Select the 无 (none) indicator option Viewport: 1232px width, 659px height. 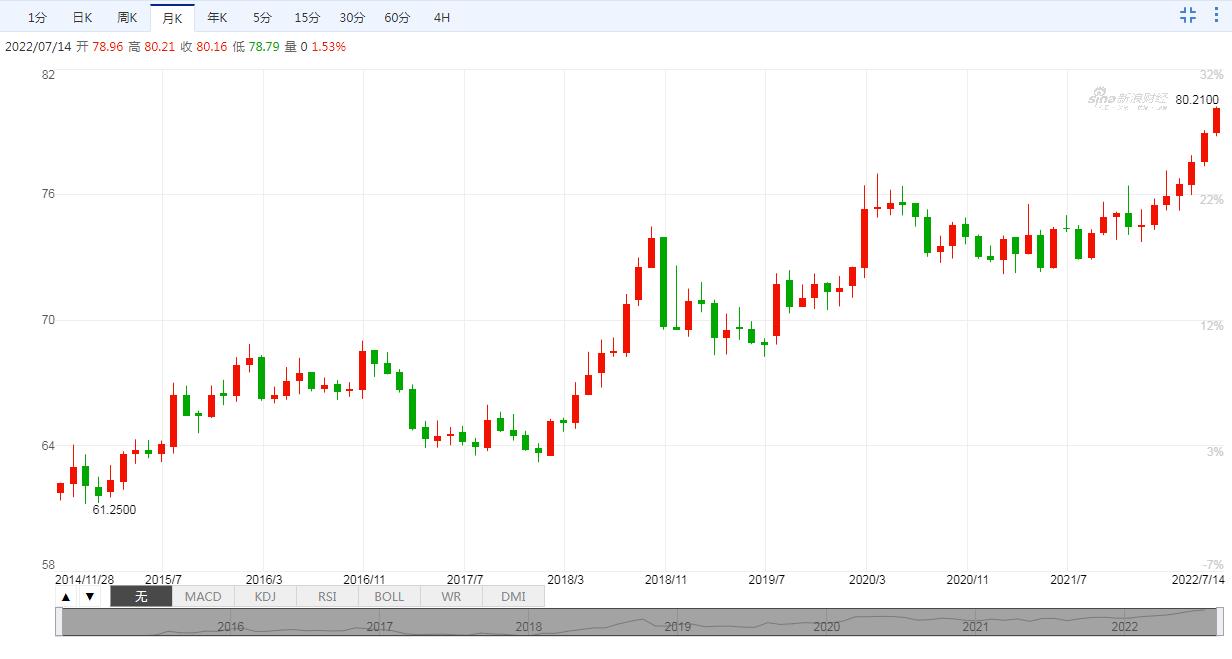click(141, 597)
